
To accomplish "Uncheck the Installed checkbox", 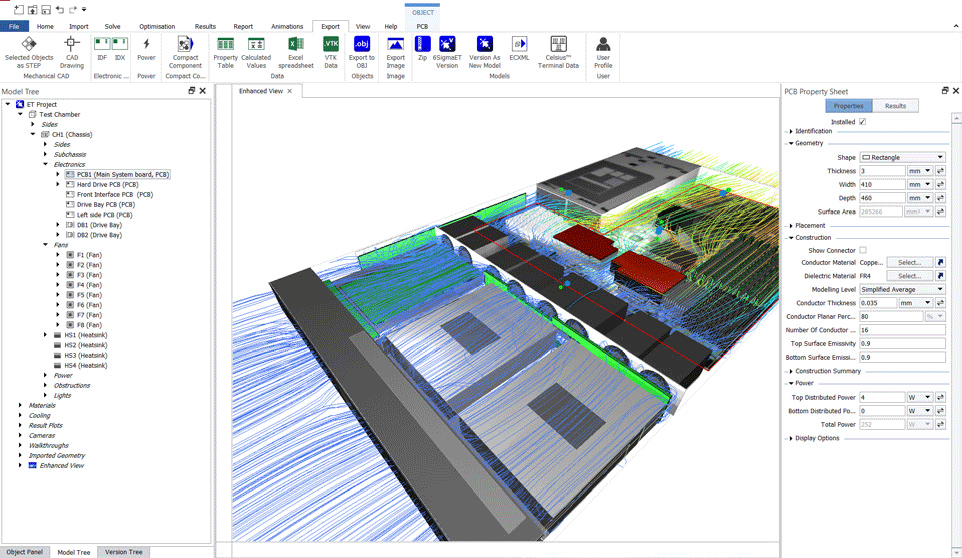I will point(862,122).
